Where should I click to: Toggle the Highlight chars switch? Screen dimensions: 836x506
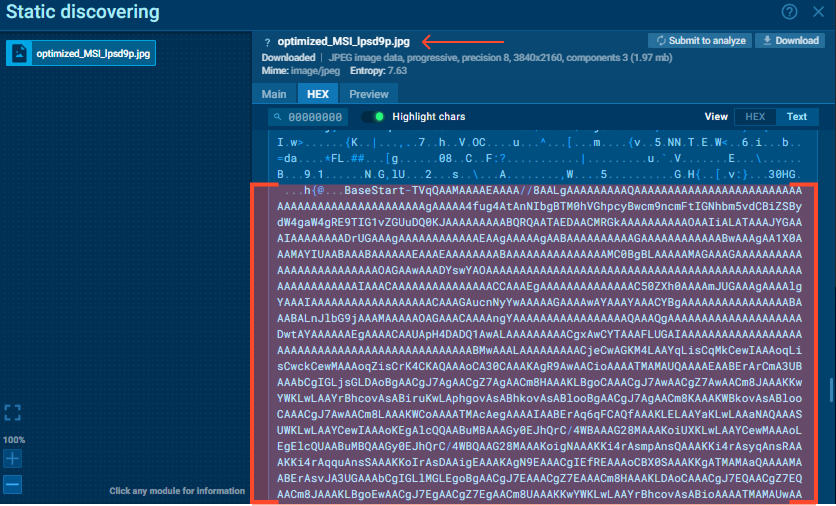tap(373, 117)
